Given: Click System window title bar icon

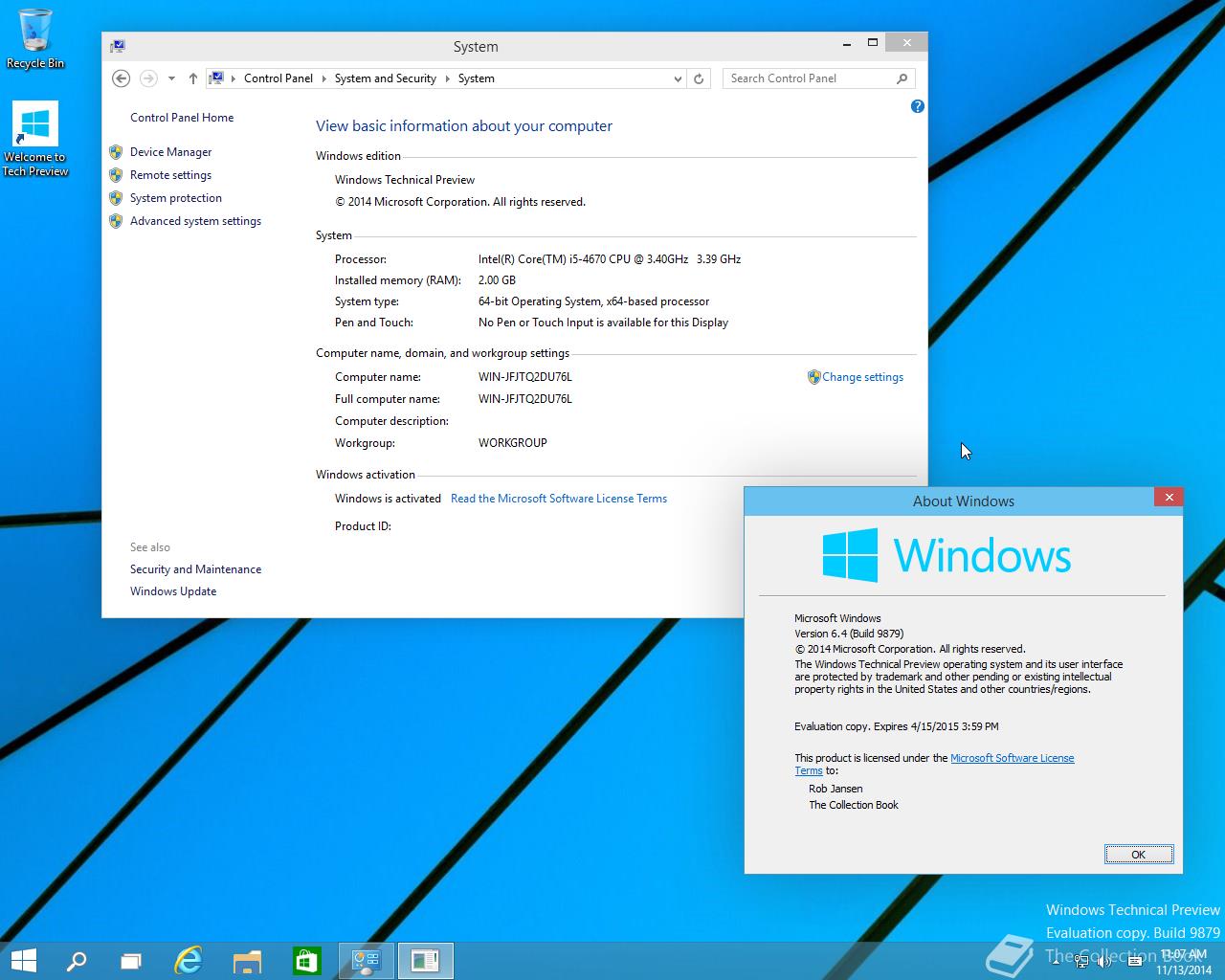Looking at the screenshot, I should pyautogui.click(x=118, y=46).
